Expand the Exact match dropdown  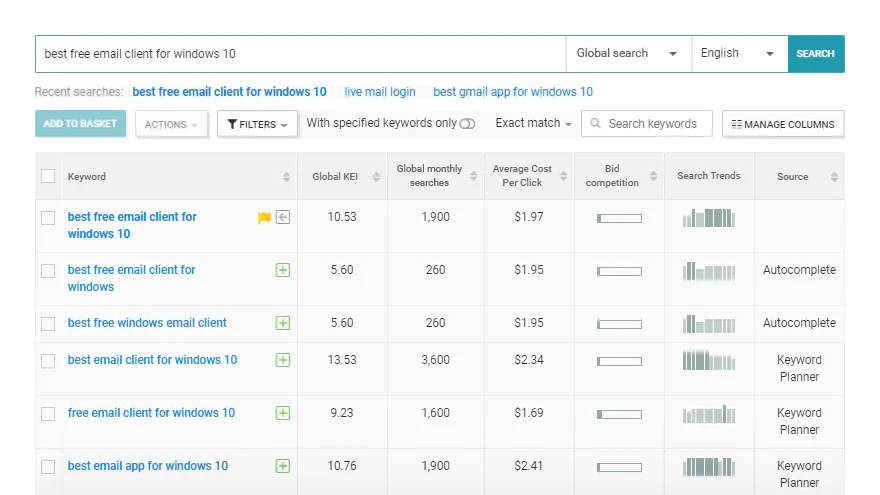pyautogui.click(x=533, y=123)
